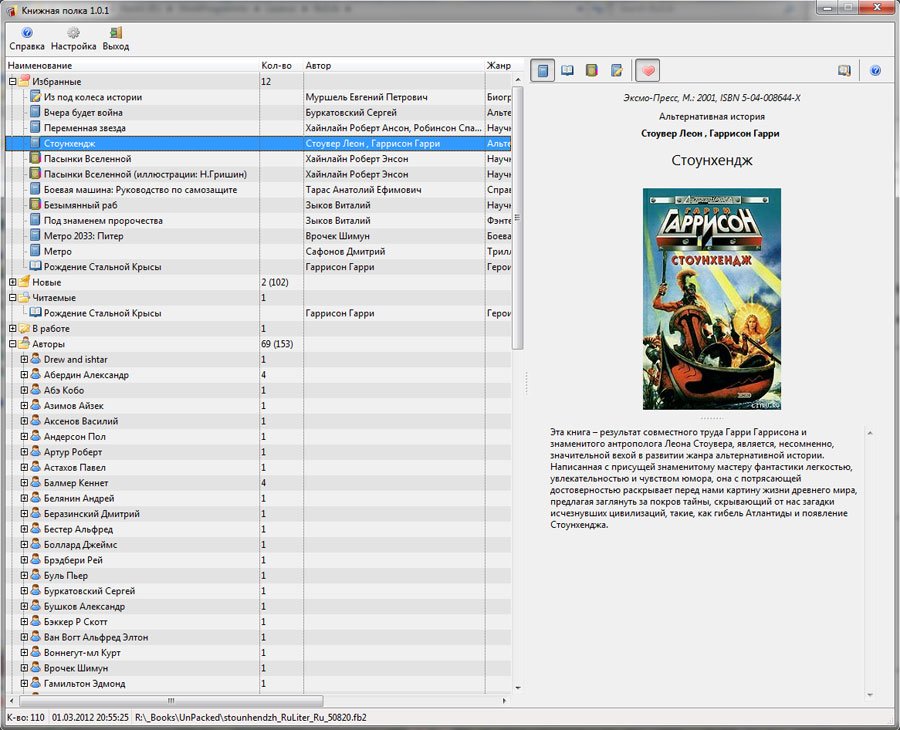Mark book with olive closed-book icon
The height and width of the screenshot is (730, 900).
point(592,71)
